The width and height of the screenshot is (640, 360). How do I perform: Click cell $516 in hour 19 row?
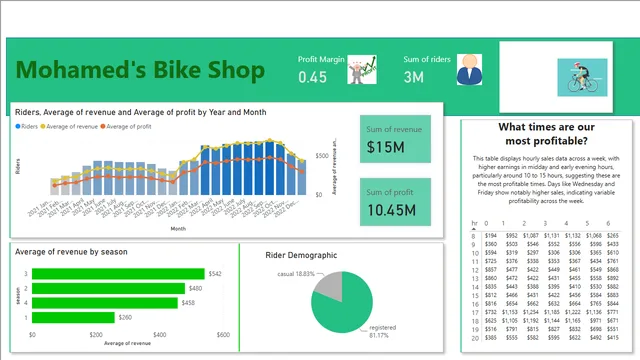coord(491,329)
